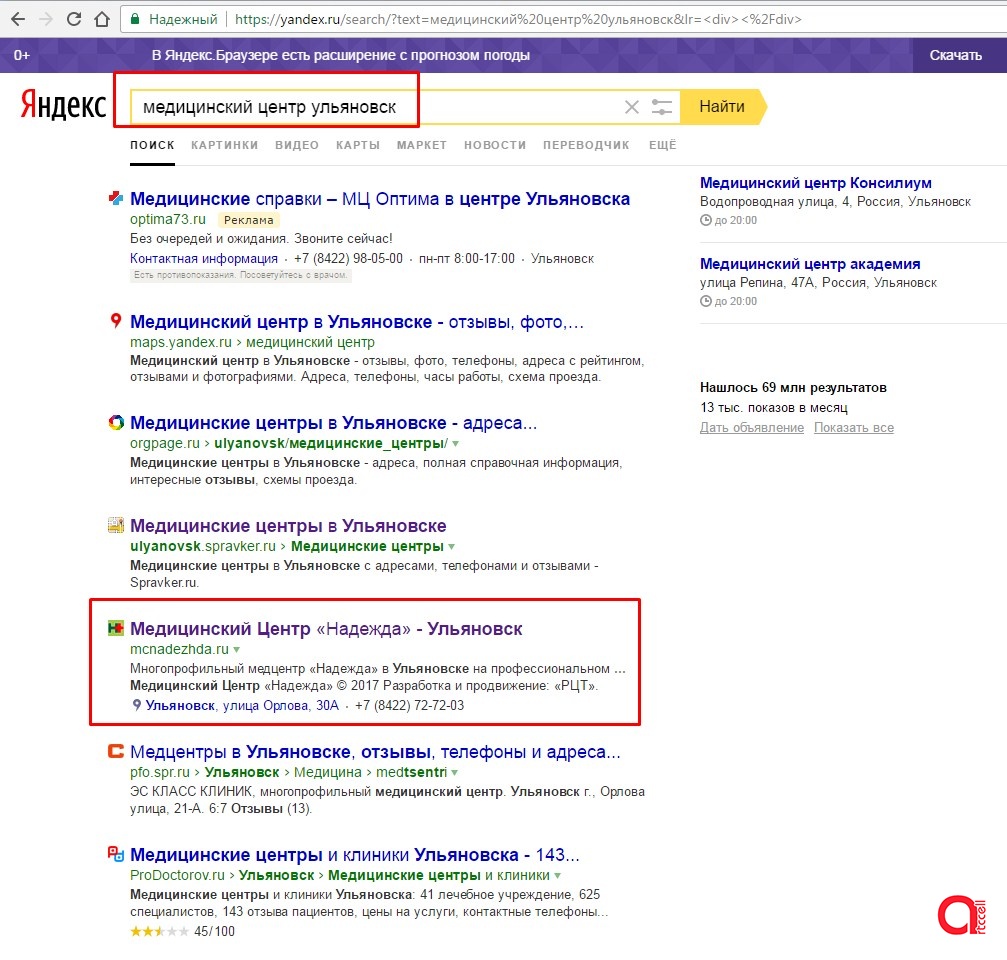Click the clock icon under Медицинский центр академия

[x=706, y=301]
